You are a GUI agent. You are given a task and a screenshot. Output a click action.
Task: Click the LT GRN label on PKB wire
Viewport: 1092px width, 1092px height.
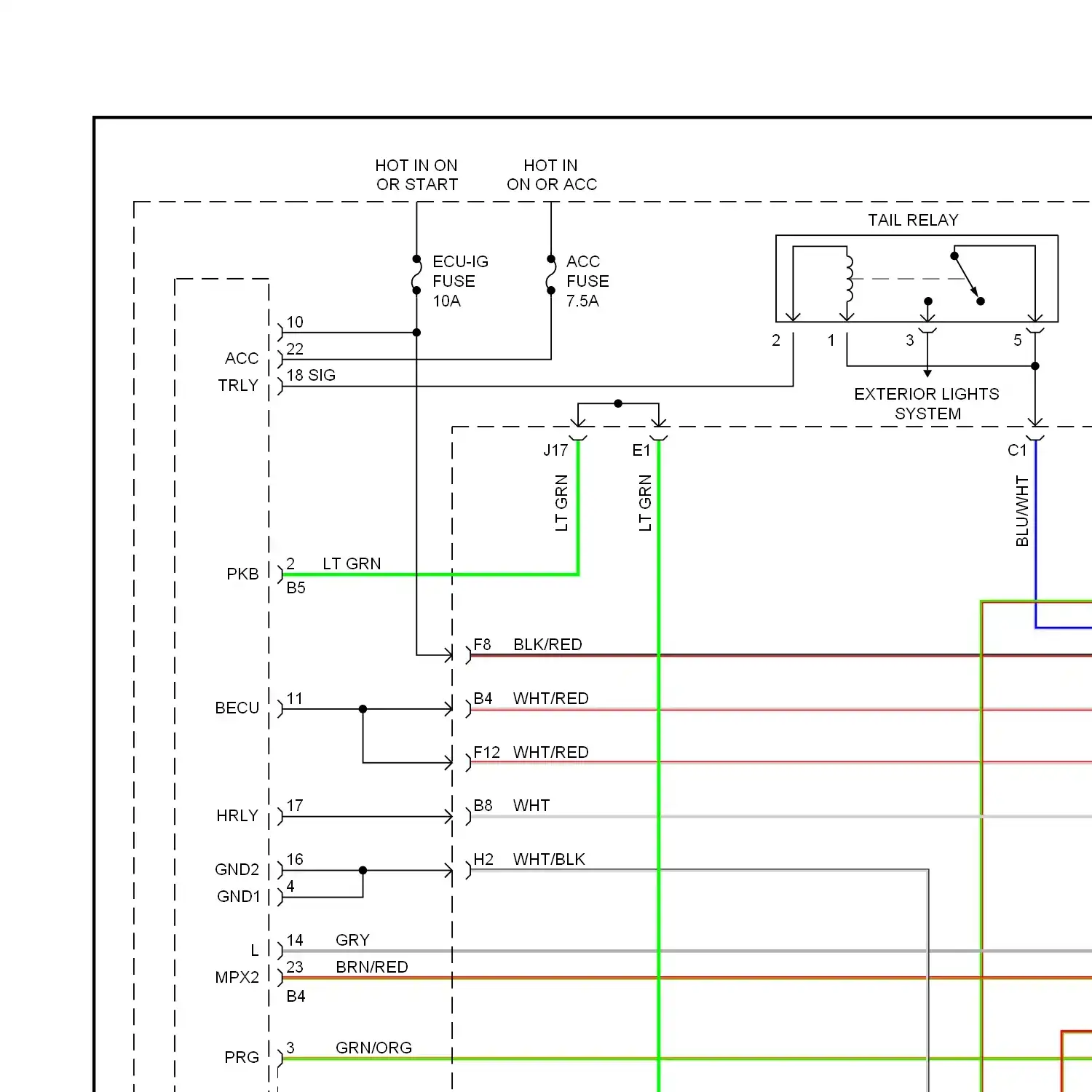[x=352, y=564]
